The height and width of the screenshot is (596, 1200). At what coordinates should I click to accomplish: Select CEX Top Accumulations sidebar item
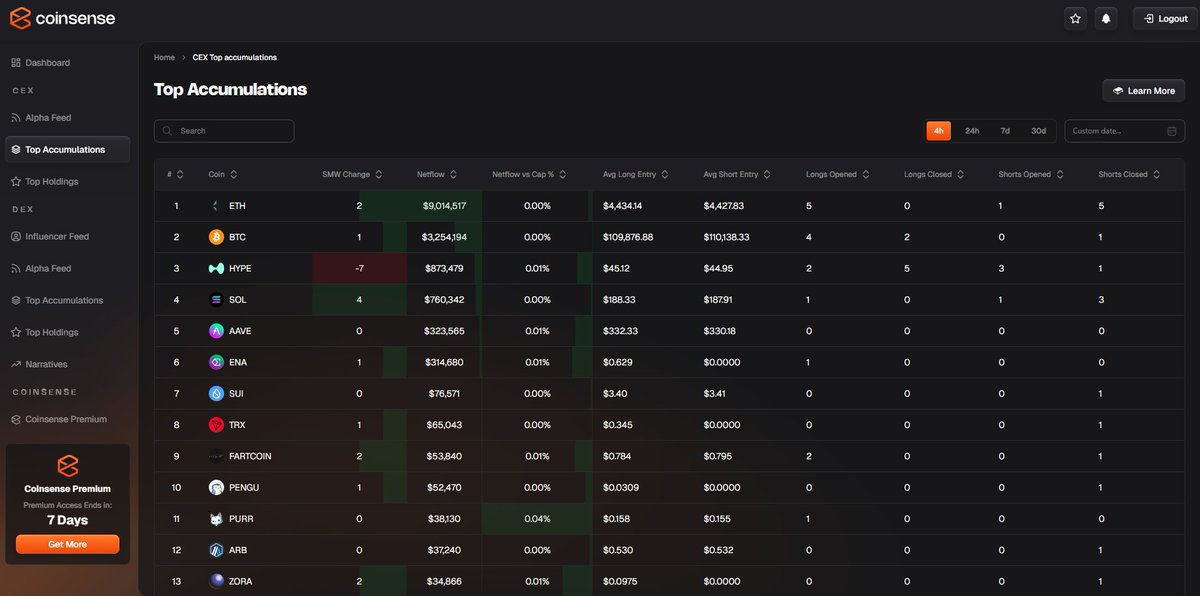pyautogui.click(x=68, y=150)
